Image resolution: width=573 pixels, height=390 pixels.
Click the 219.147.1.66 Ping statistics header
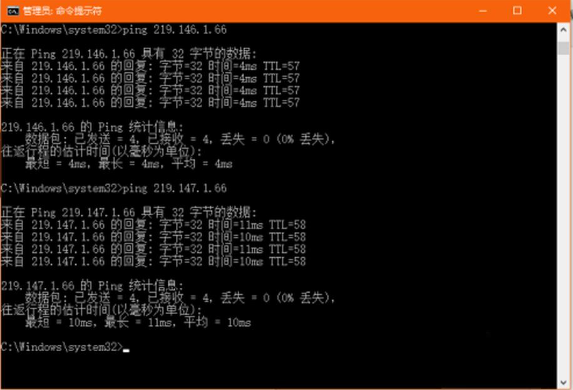pyautogui.click(x=92, y=285)
